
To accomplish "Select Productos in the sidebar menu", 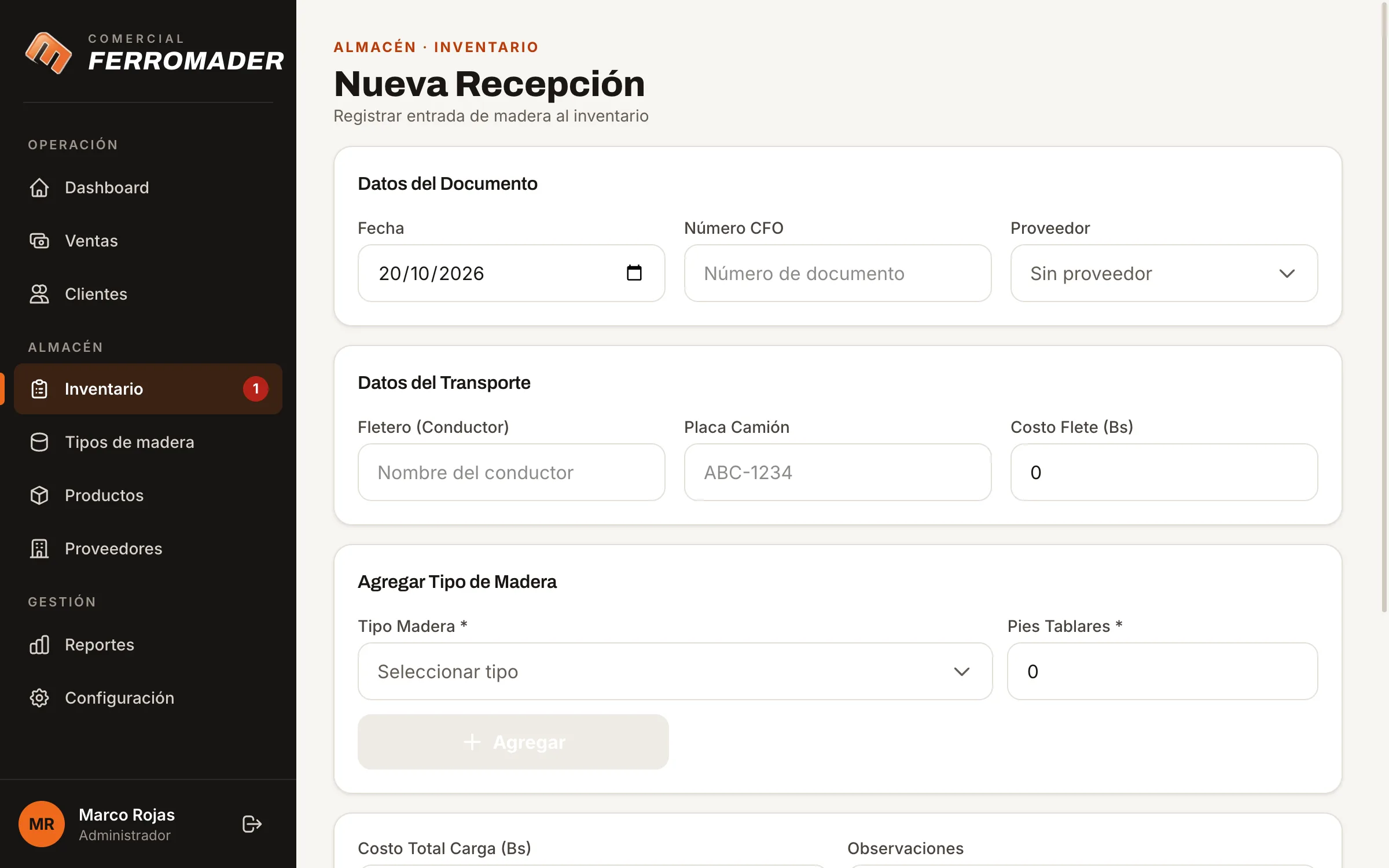I will coord(148,495).
